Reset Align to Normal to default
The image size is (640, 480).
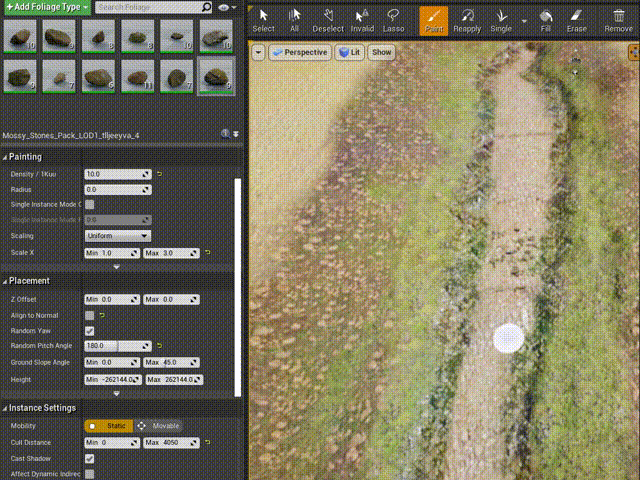pos(102,315)
